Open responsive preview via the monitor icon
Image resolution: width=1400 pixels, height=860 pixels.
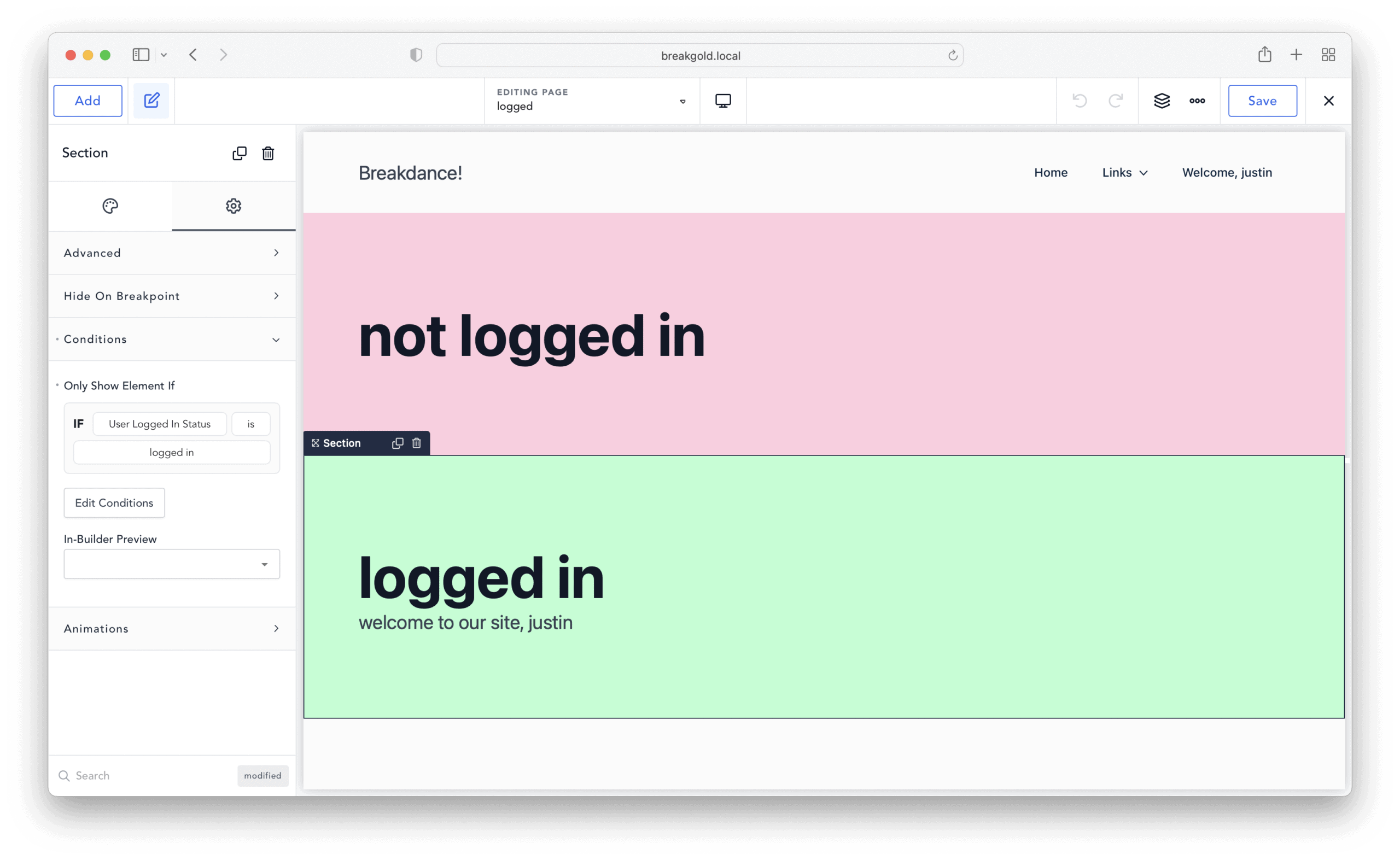point(722,100)
